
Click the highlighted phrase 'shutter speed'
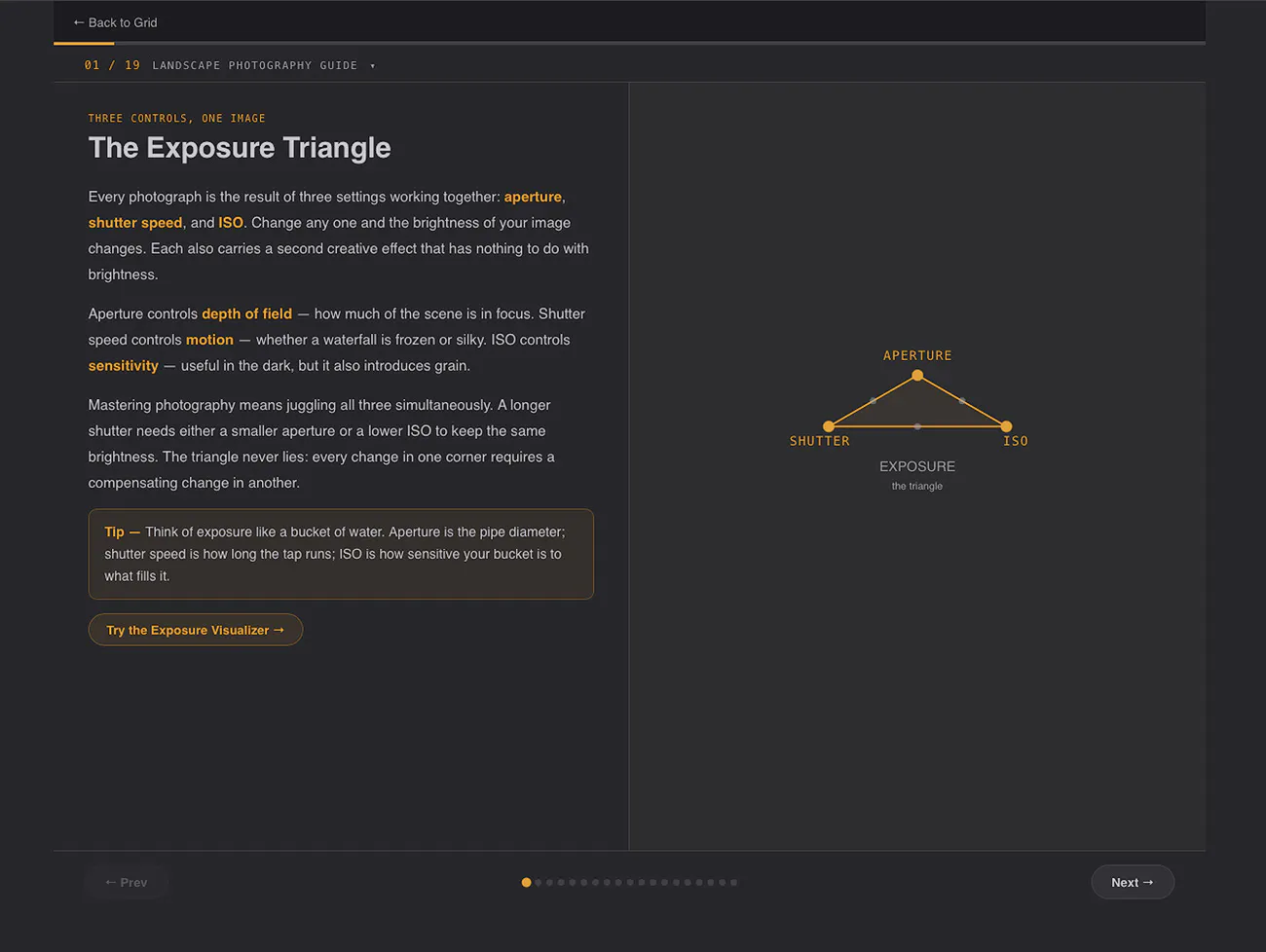click(x=135, y=223)
